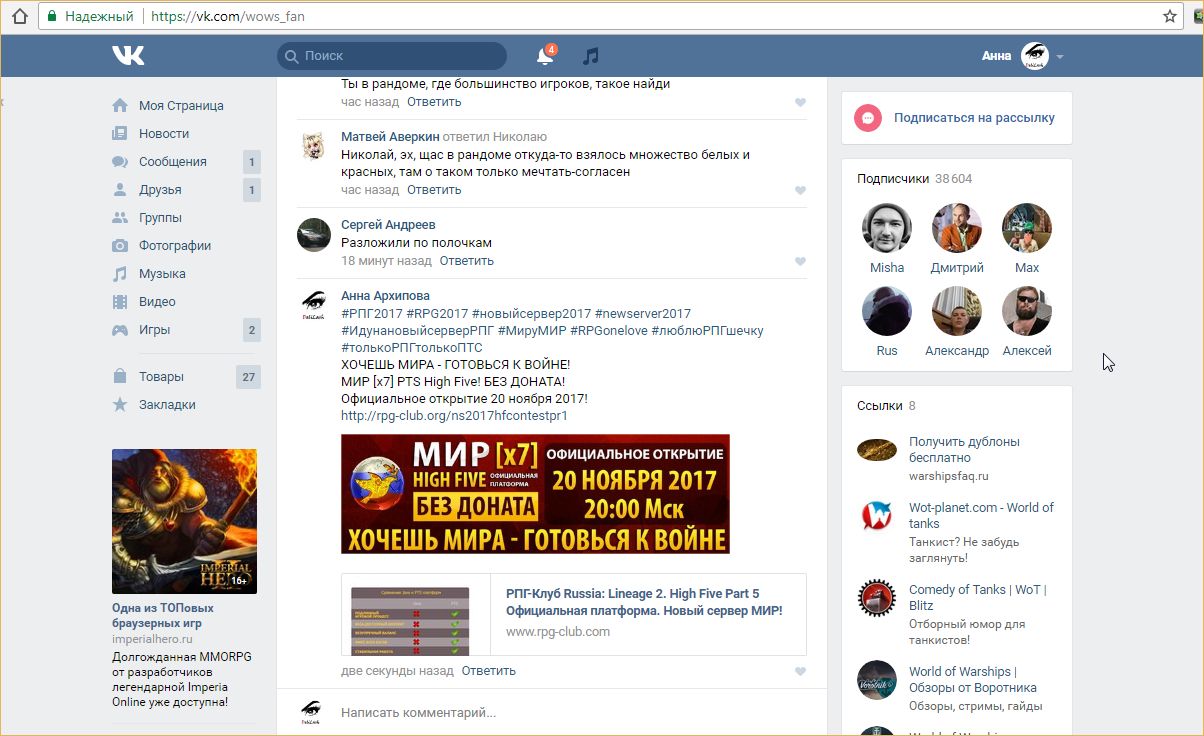Open РПГ-Клуб Russia Lineage 2 link title
The height and width of the screenshot is (736, 1204).
click(x=644, y=602)
